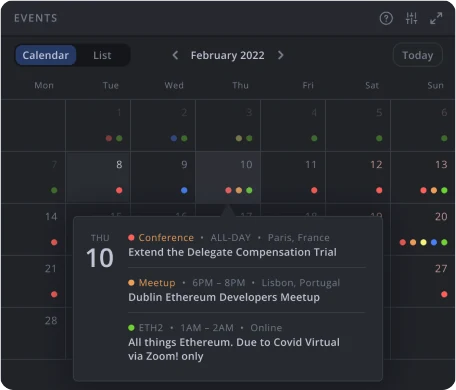Viewport: 456px width, 390px height.
Task: Click the ALL-DAY label in popup
Action: point(231,238)
